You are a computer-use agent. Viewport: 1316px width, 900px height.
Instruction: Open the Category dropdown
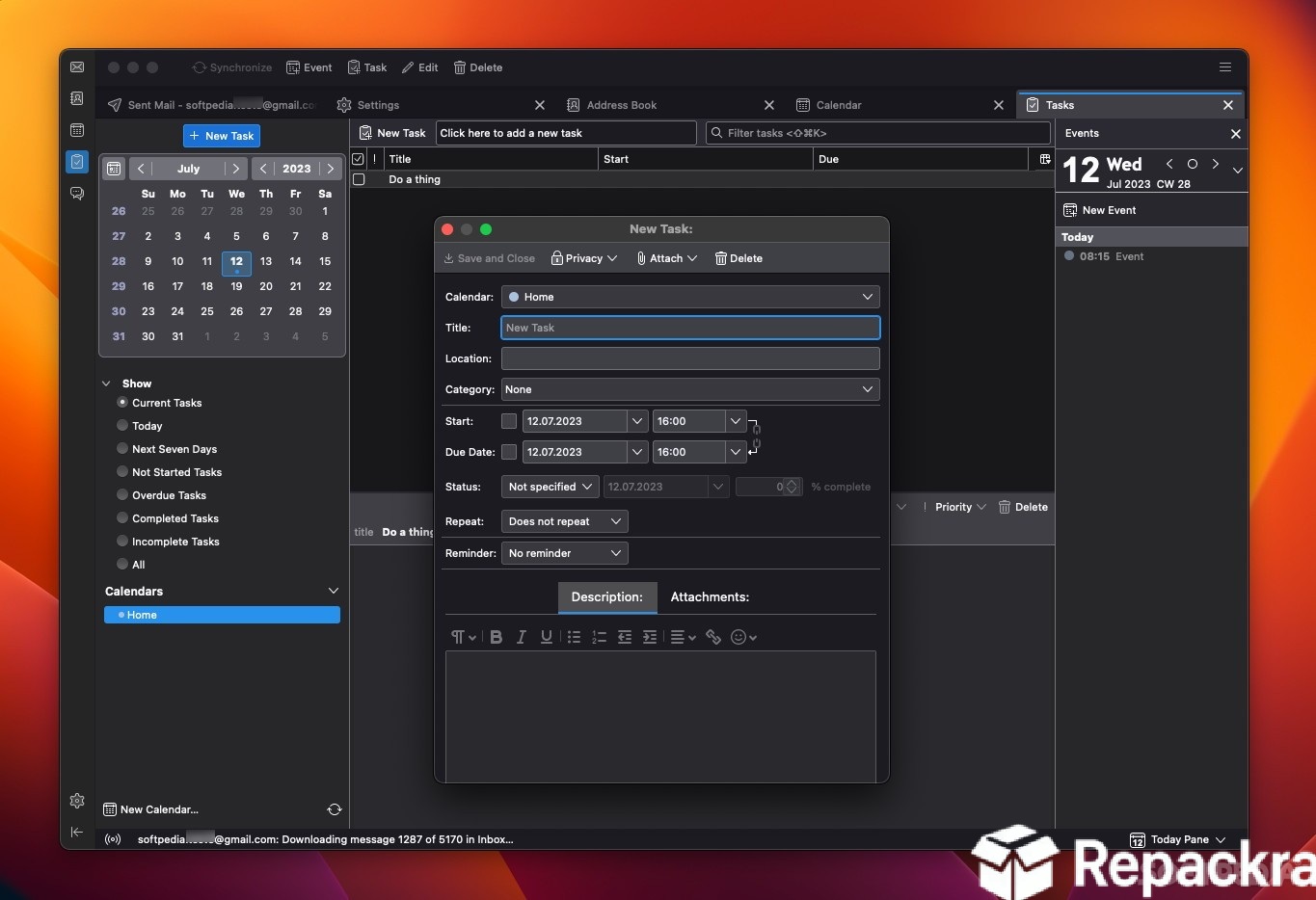click(690, 389)
